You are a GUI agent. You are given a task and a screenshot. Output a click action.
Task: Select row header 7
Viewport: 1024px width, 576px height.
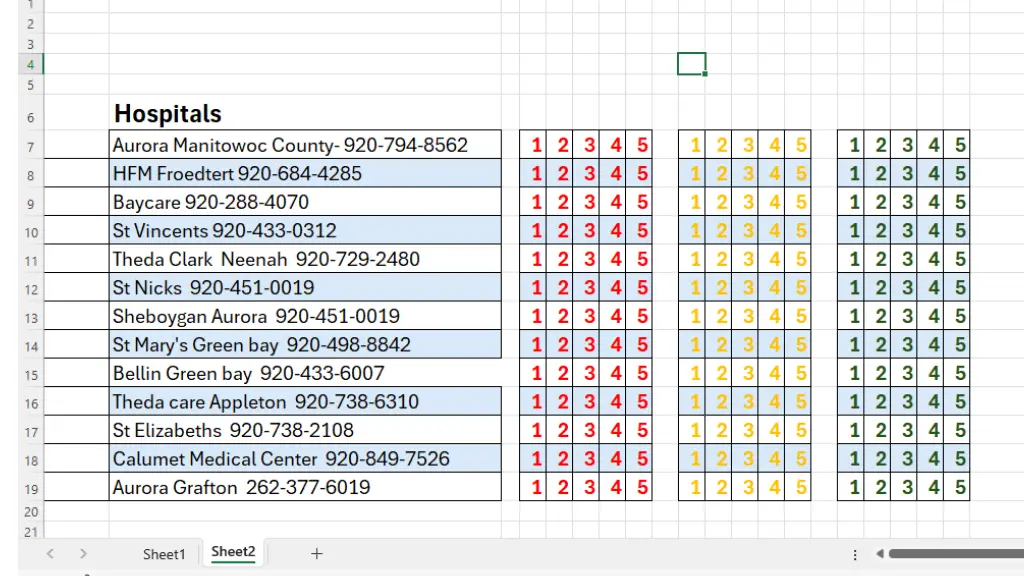[x=31, y=146]
